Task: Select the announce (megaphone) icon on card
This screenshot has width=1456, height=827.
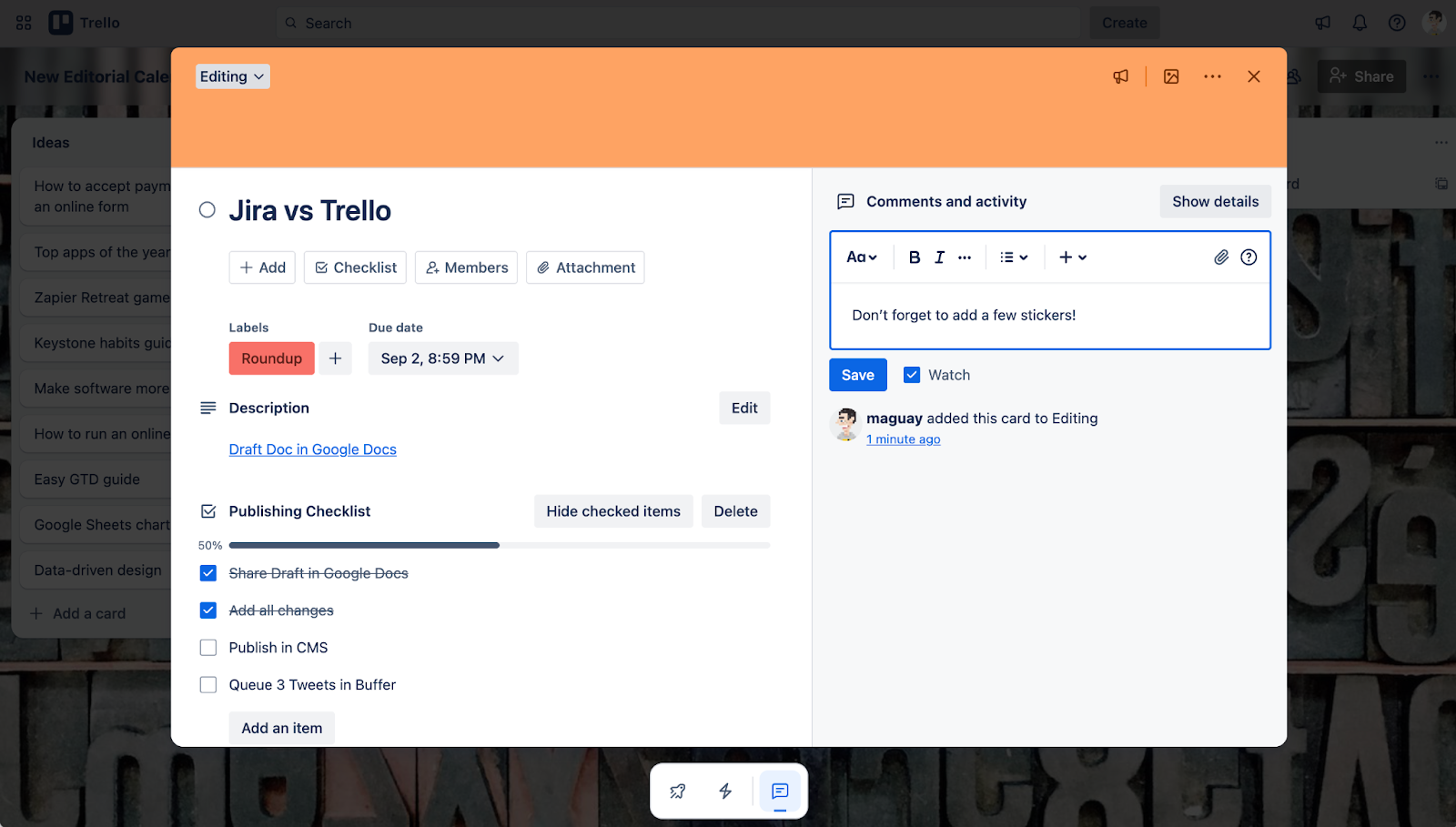Action: tap(1120, 76)
